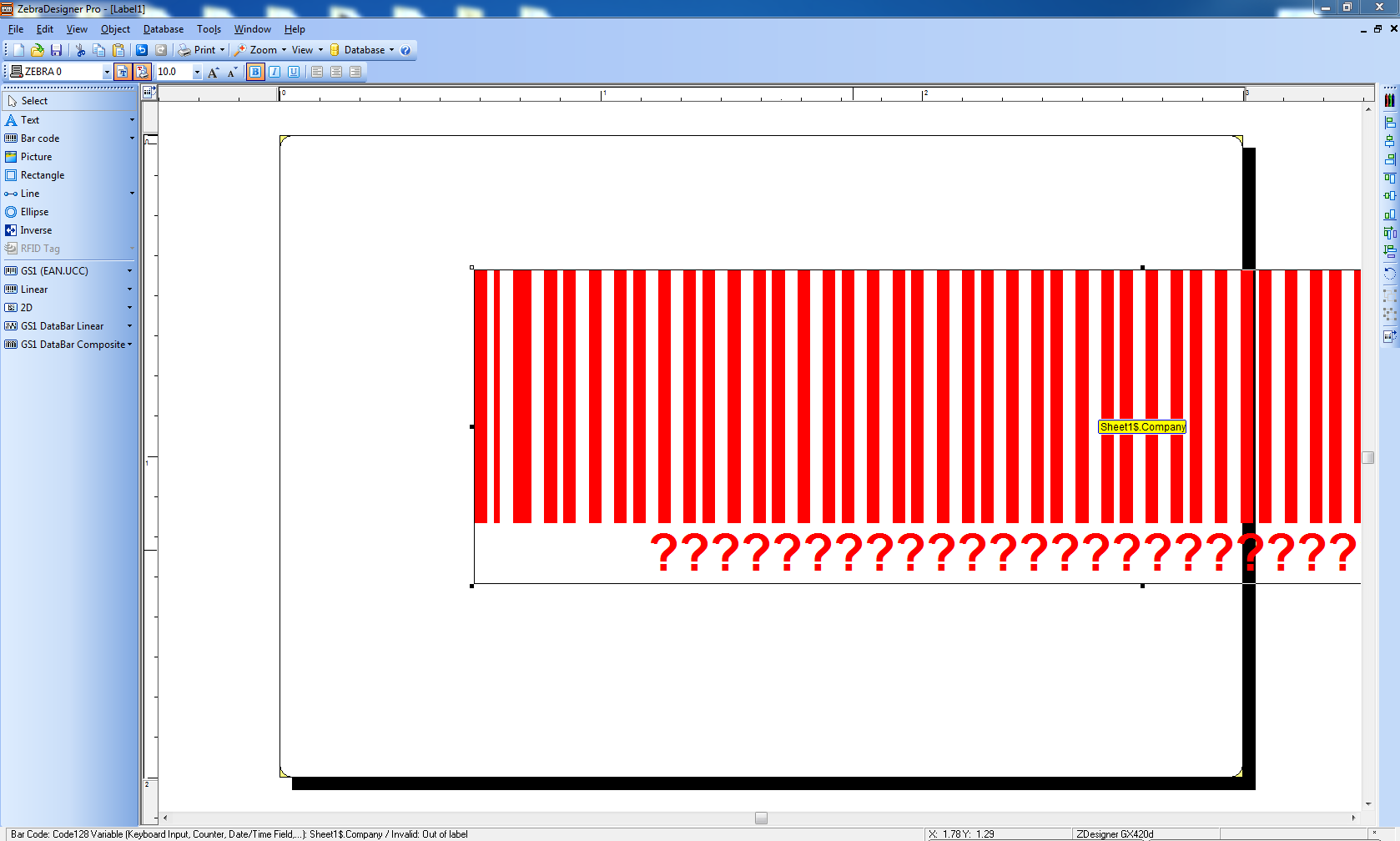This screenshot has height=841, width=1400.
Task: Toggle Underline formatting button
Action: click(x=294, y=72)
